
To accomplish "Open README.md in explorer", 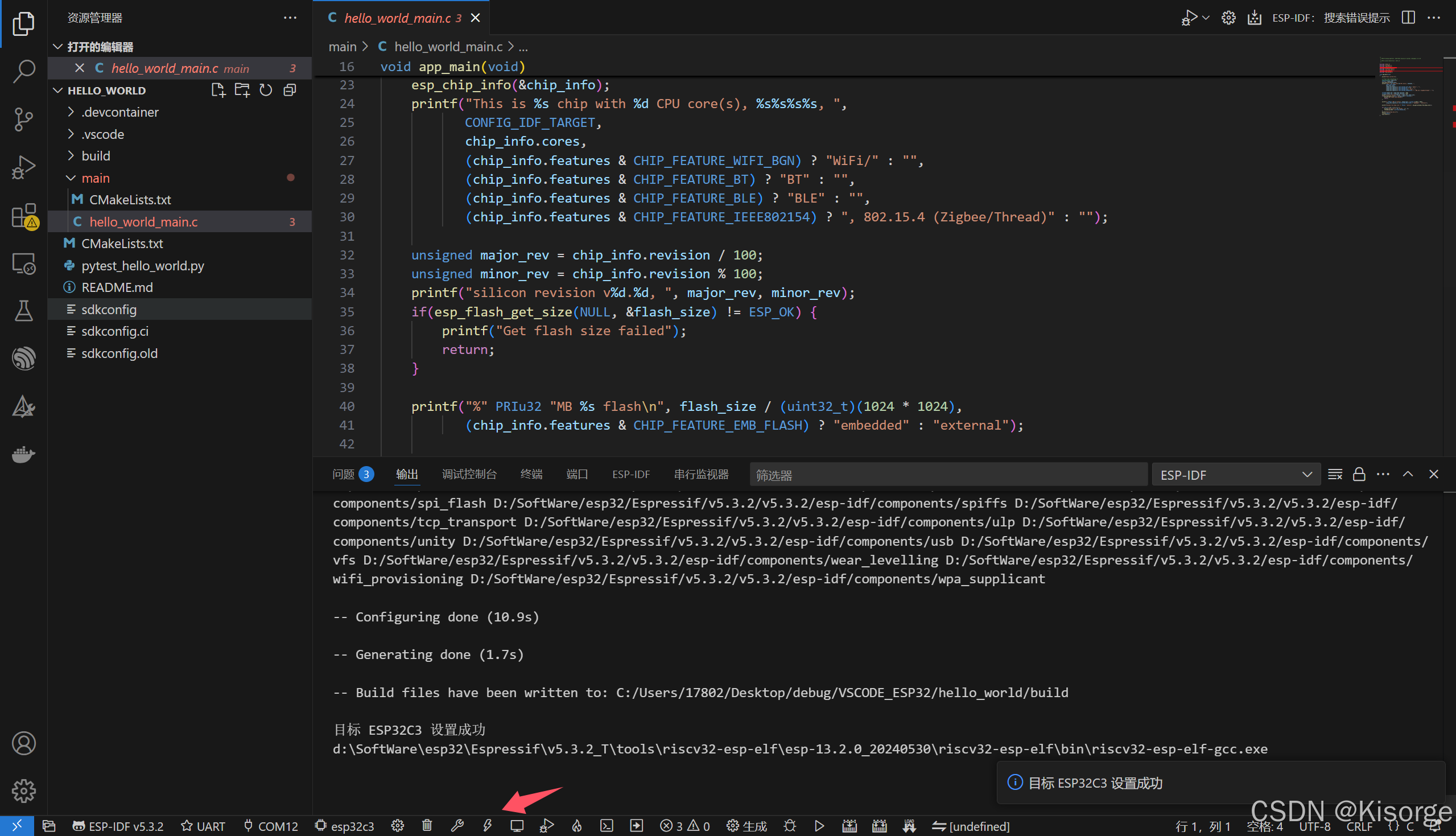I will pos(179,287).
